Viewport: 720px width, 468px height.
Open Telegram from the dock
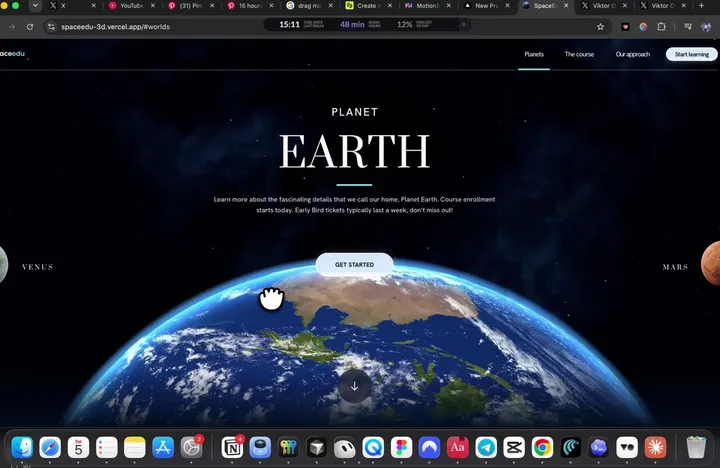(486, 447)
